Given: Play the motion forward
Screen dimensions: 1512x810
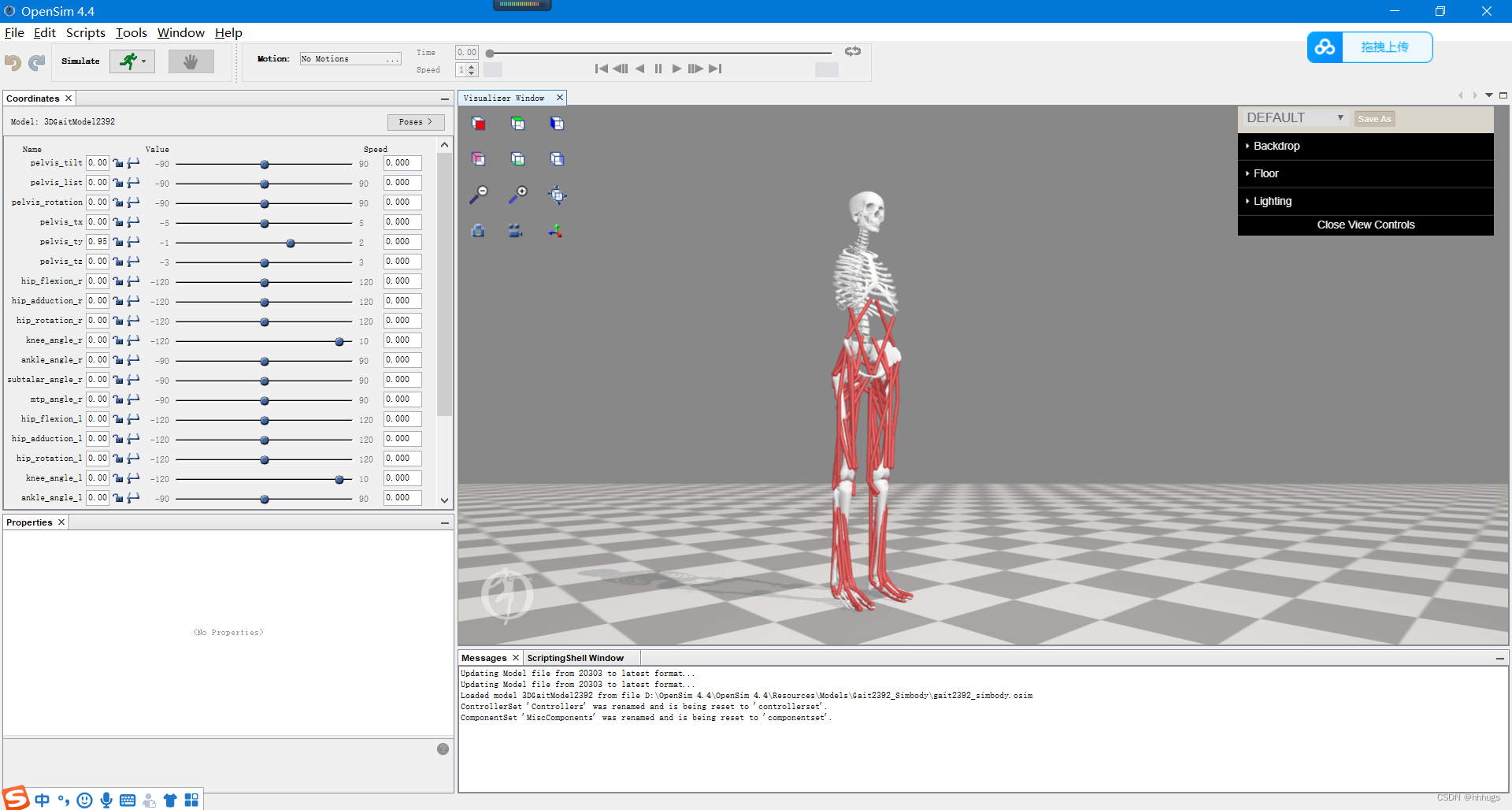Looking at the screenshot, I should pos(676,69).
